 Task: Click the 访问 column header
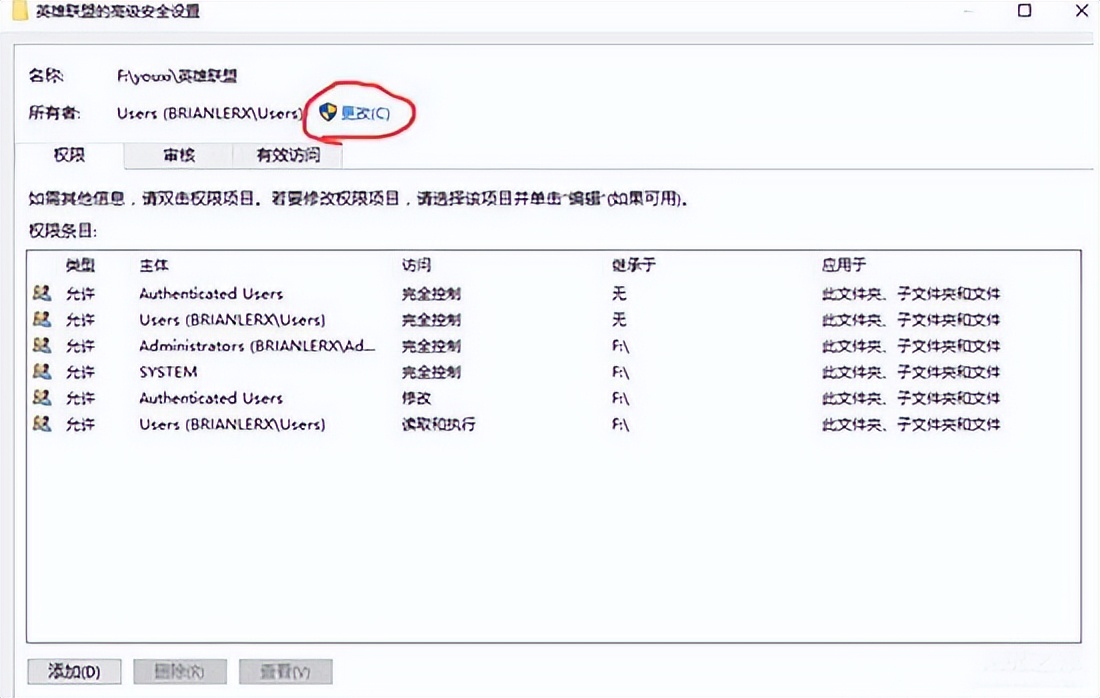click(x=415, y=265)
